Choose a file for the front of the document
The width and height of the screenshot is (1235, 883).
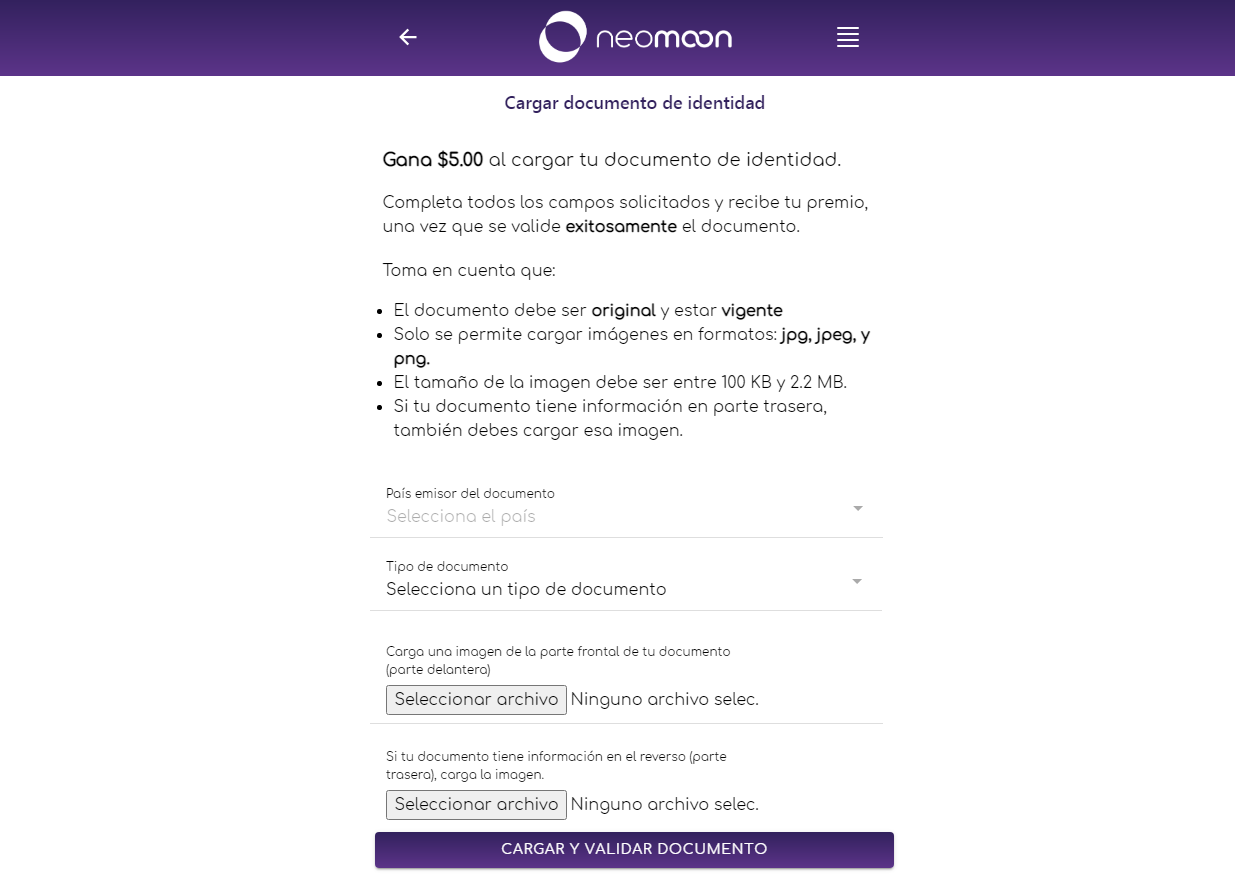(476, 699)
